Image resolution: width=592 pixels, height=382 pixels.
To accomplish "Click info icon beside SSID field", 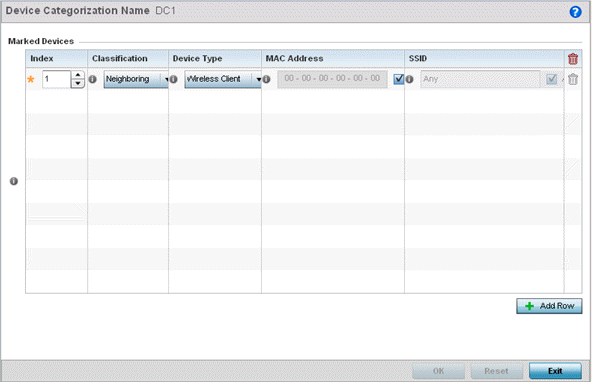I will pyautogui.click(x=409, y=79).
